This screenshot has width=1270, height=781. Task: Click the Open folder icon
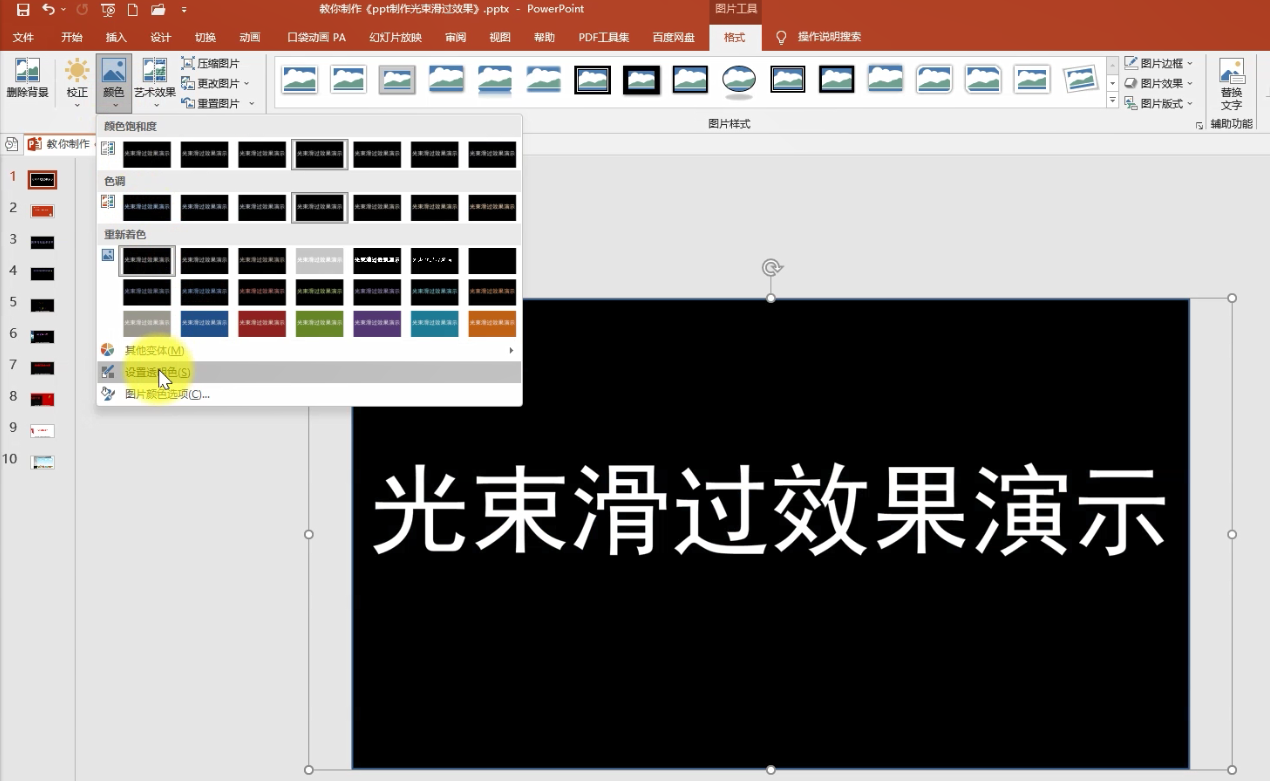click(x=158, y=9)
